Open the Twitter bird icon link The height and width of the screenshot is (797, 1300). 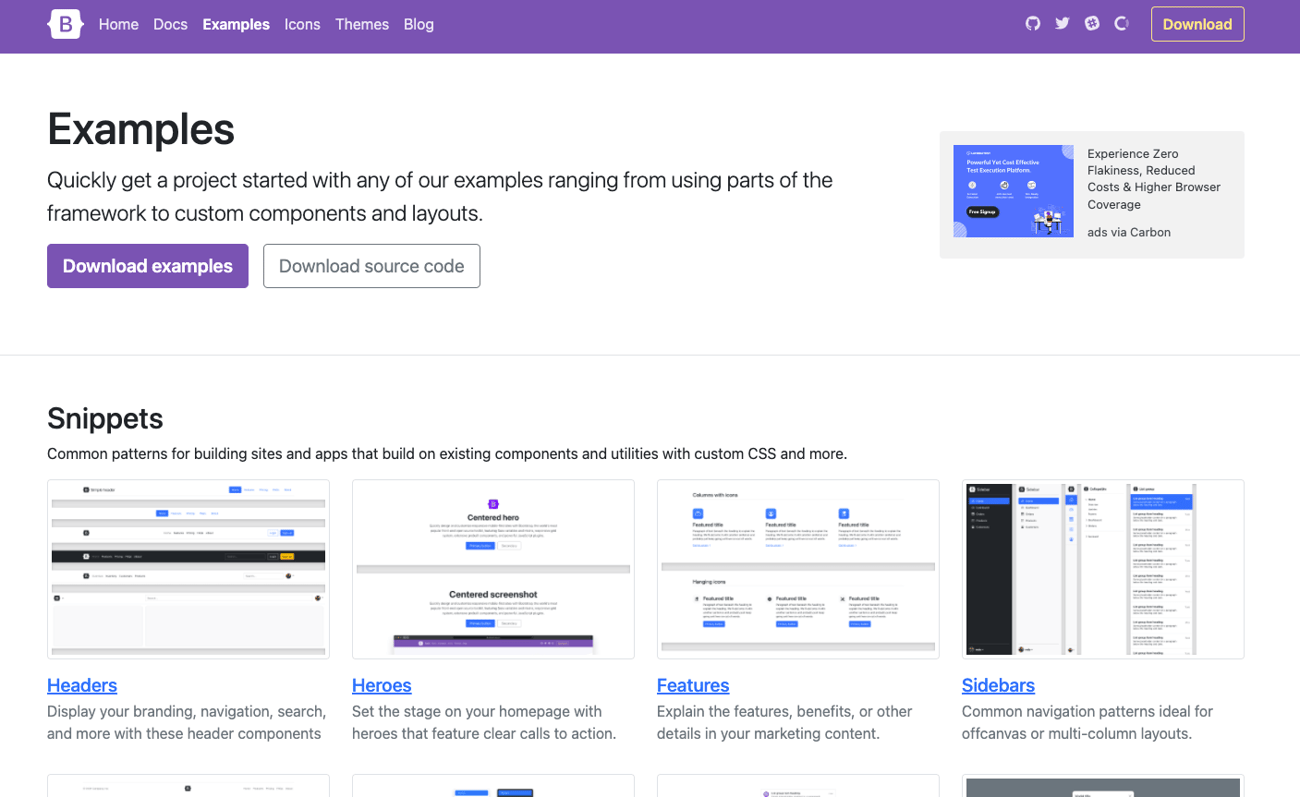click(x=1062, y=23)
